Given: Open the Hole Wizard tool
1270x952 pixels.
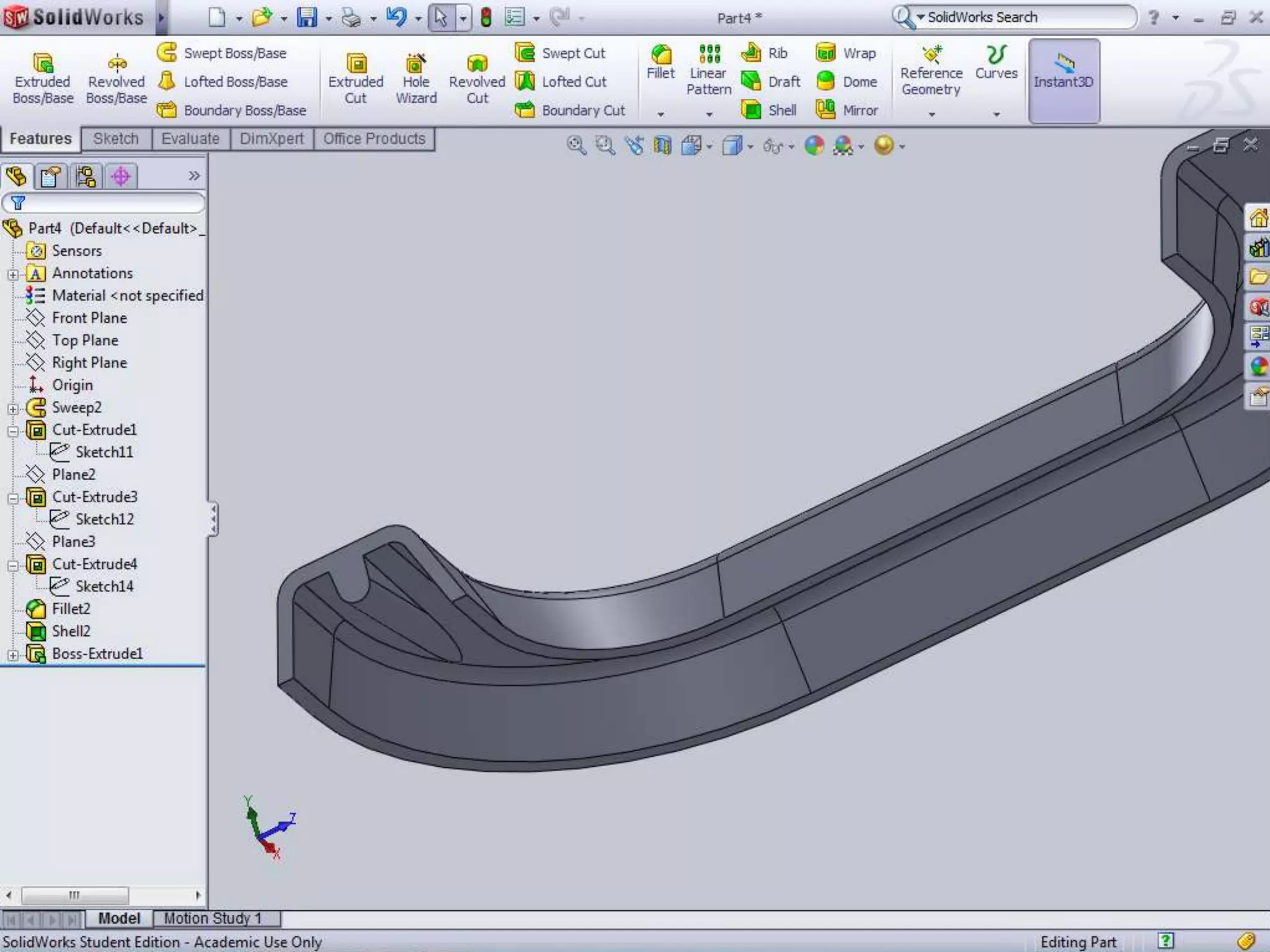Looking at the screenshot, I should [415, 78].
